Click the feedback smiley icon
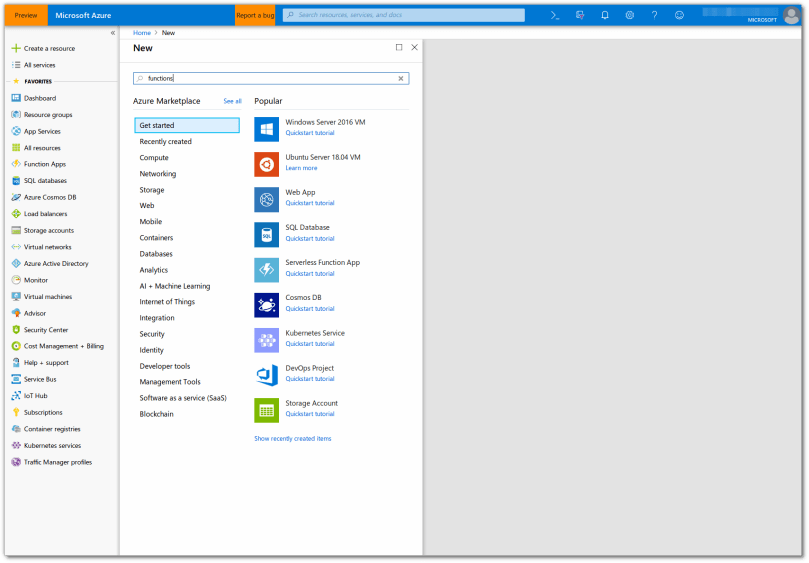809x563 pixels. click(680, 15)
